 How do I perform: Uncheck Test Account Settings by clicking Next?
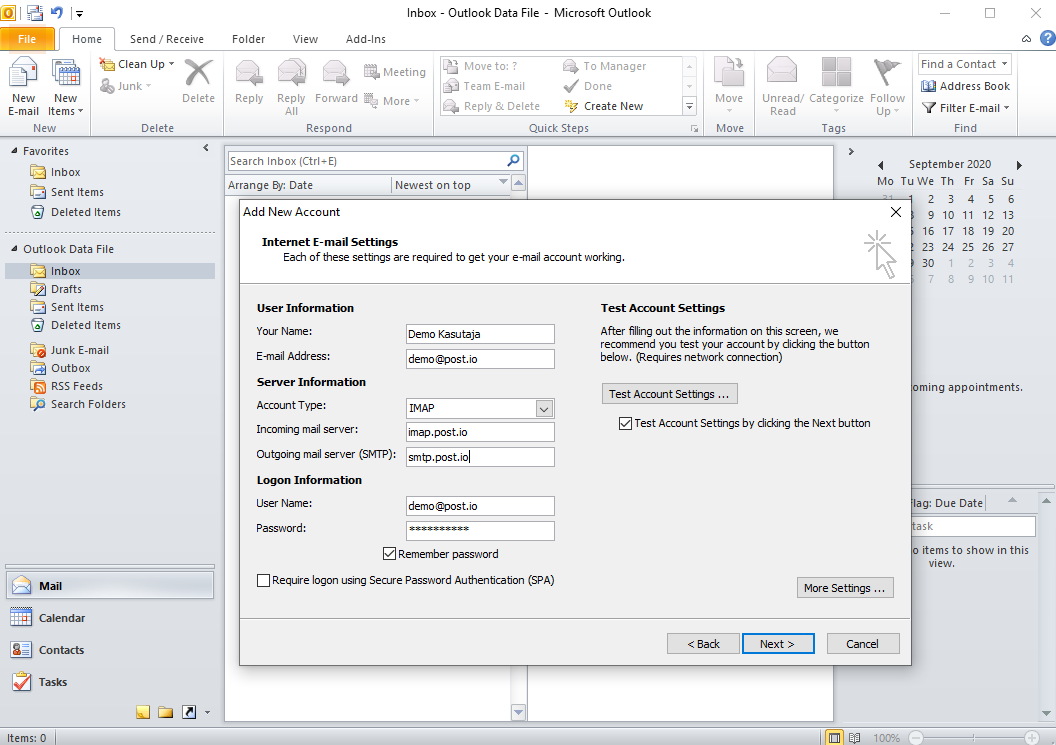coord(625,423)
